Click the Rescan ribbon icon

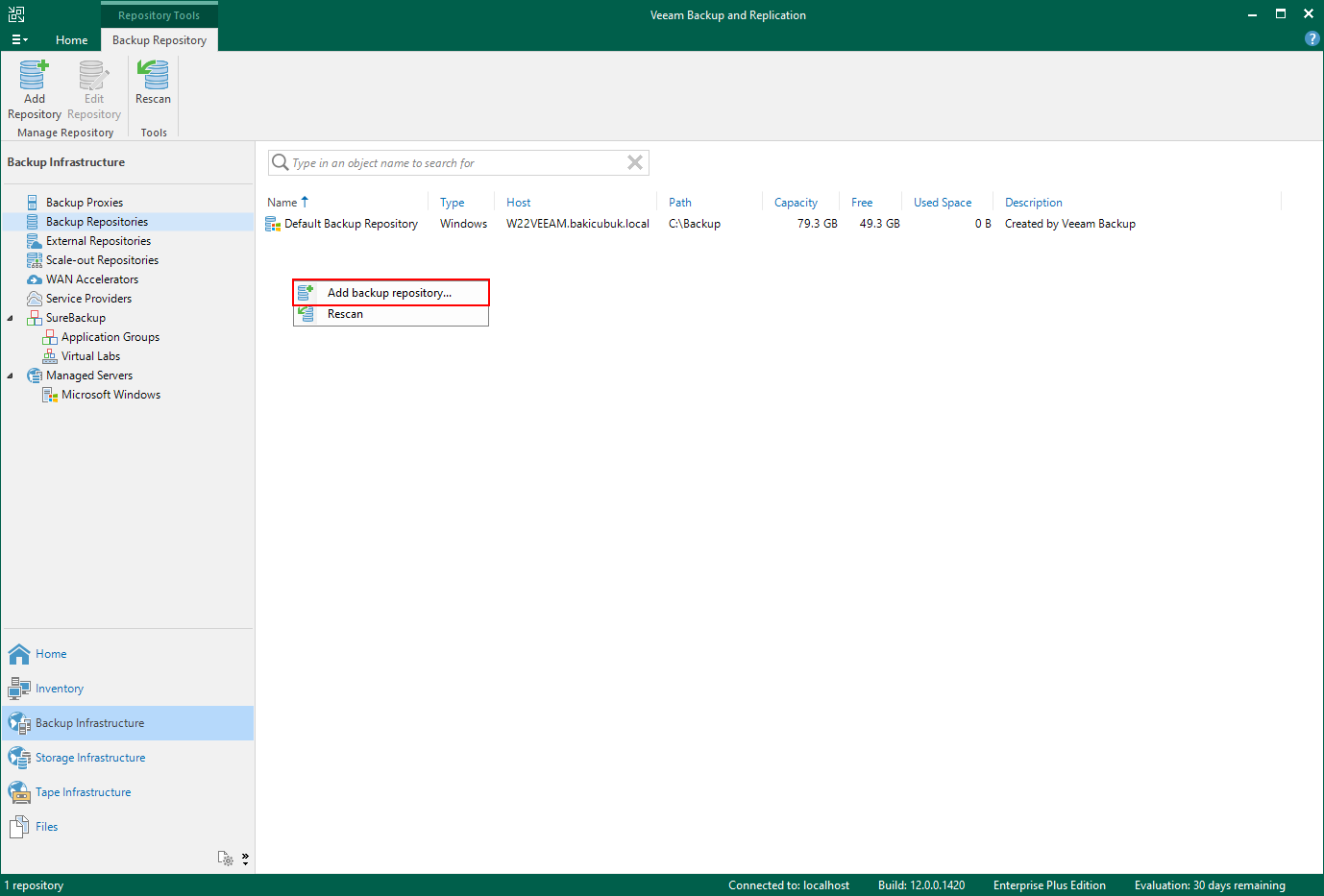tap(153, 75)
